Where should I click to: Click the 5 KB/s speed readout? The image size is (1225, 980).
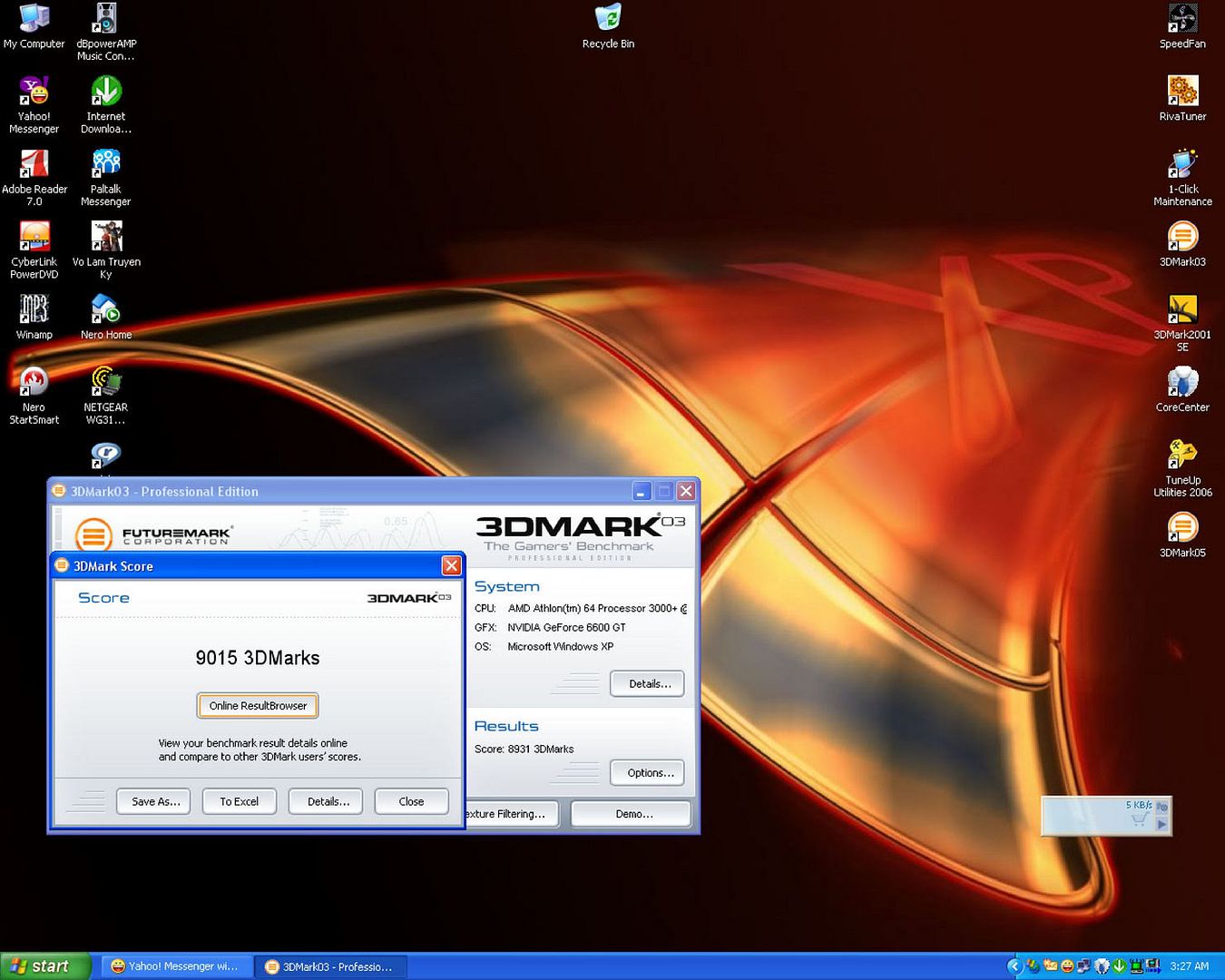[1139, 805]
